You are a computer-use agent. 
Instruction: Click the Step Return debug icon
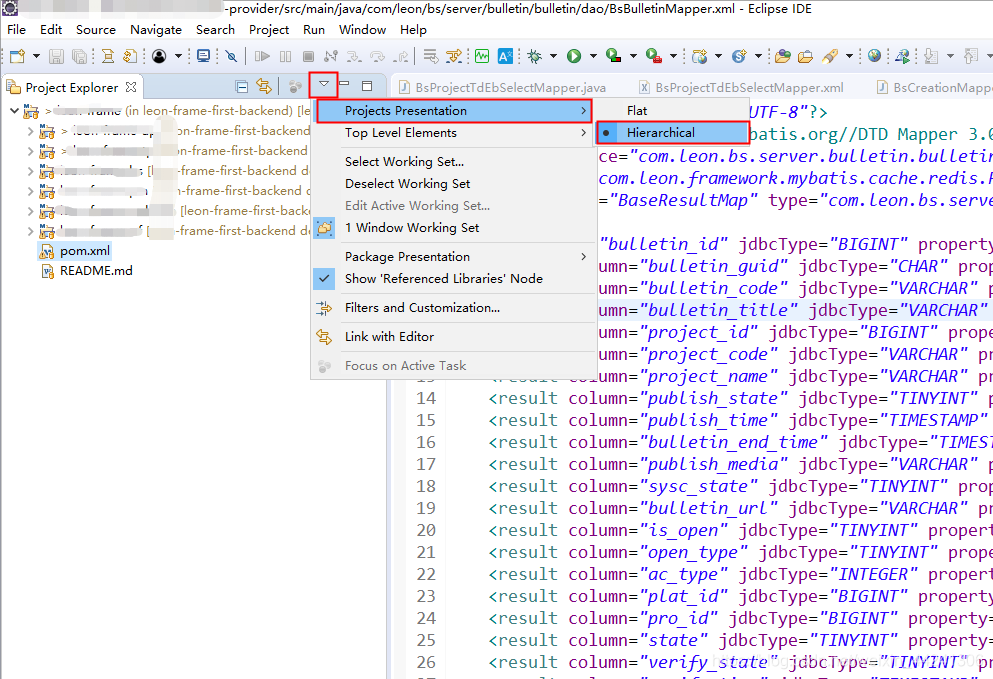(400, 56)
